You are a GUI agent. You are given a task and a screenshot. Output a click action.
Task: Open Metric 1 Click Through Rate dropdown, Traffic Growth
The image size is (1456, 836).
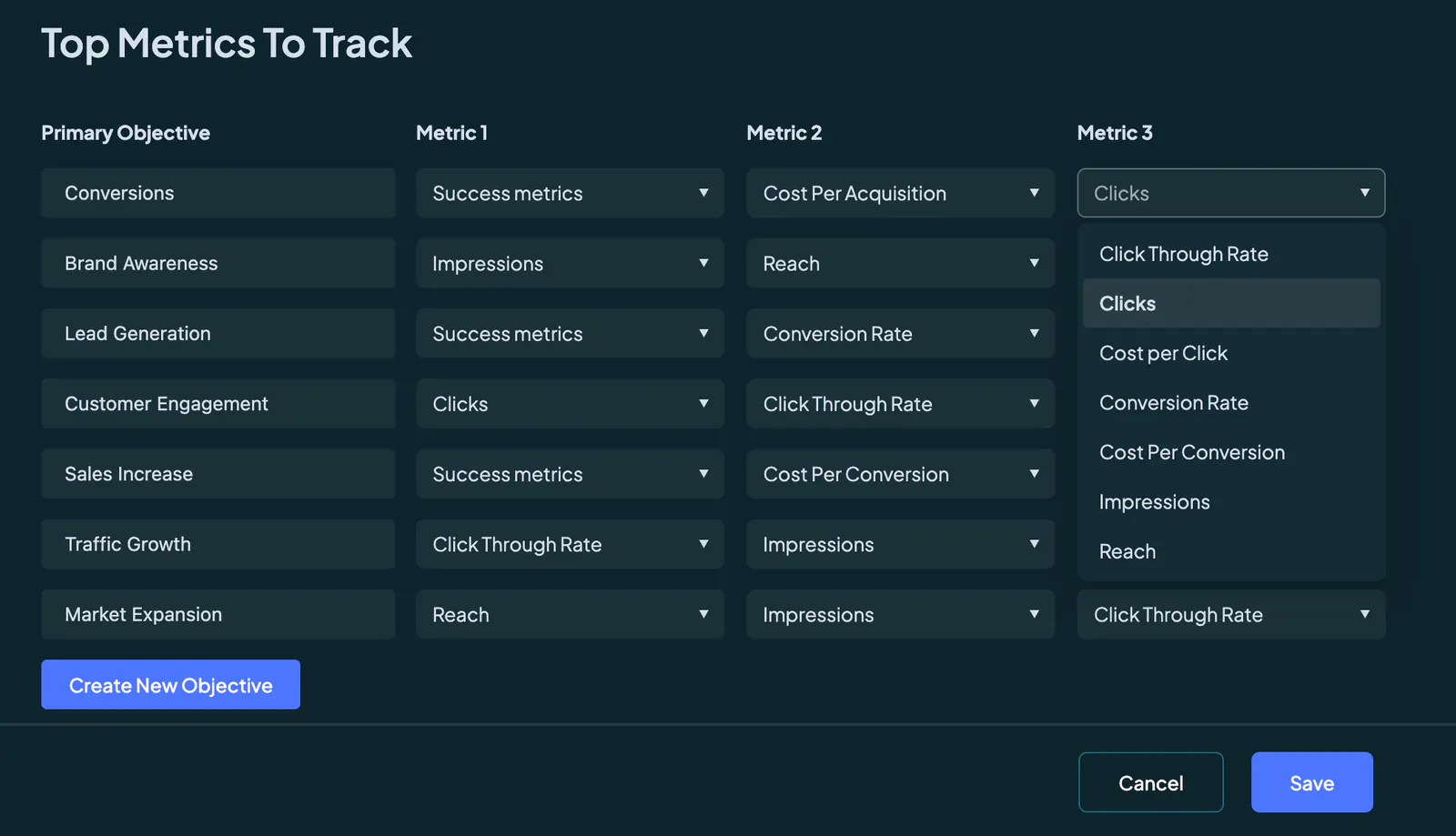(570, 544)
